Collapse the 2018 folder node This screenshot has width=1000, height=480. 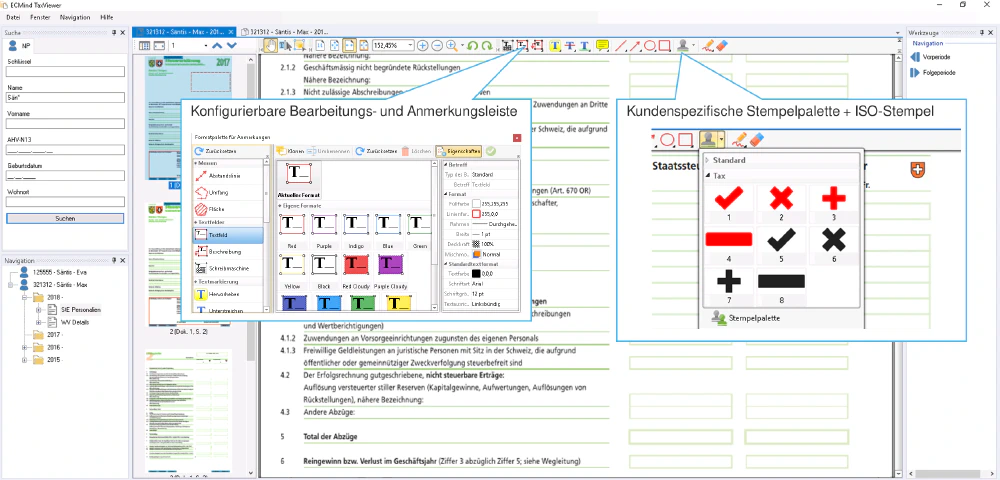click(x=24, y=297)
